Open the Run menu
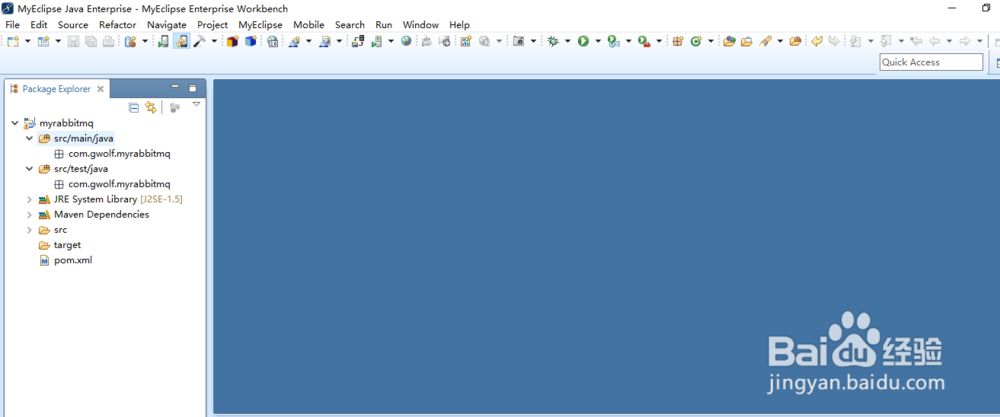The image size is (1000, 417). click(x=384, y=25)
